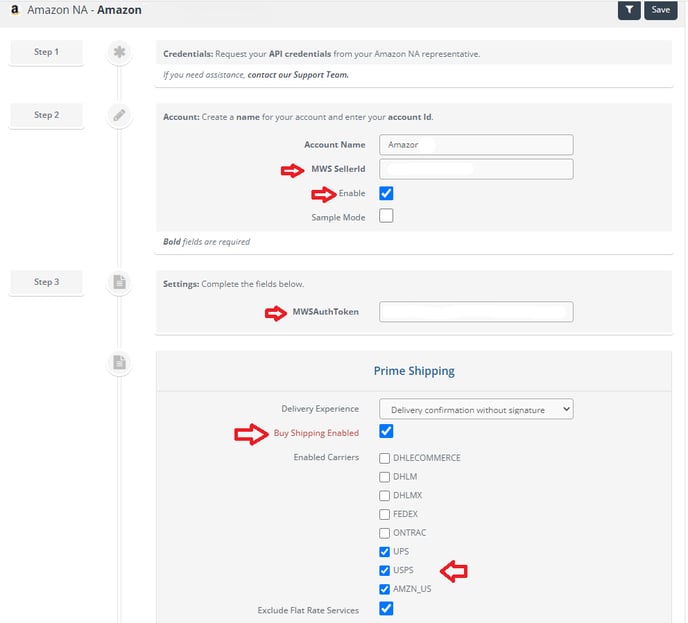Viewport: 688px width, 623px height.
Task: Tick the Sample Mode checkbox
Action: coord(386,216)
